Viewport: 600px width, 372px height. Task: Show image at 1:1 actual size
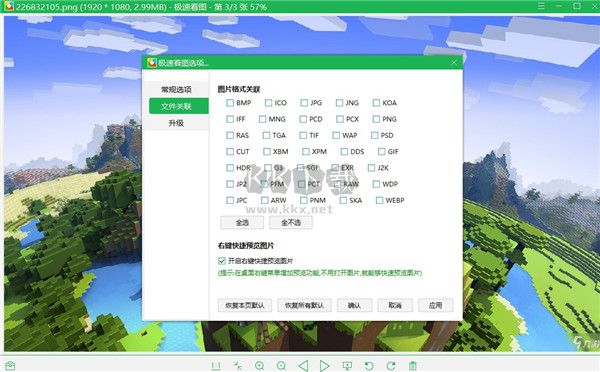tap(216, 366)
